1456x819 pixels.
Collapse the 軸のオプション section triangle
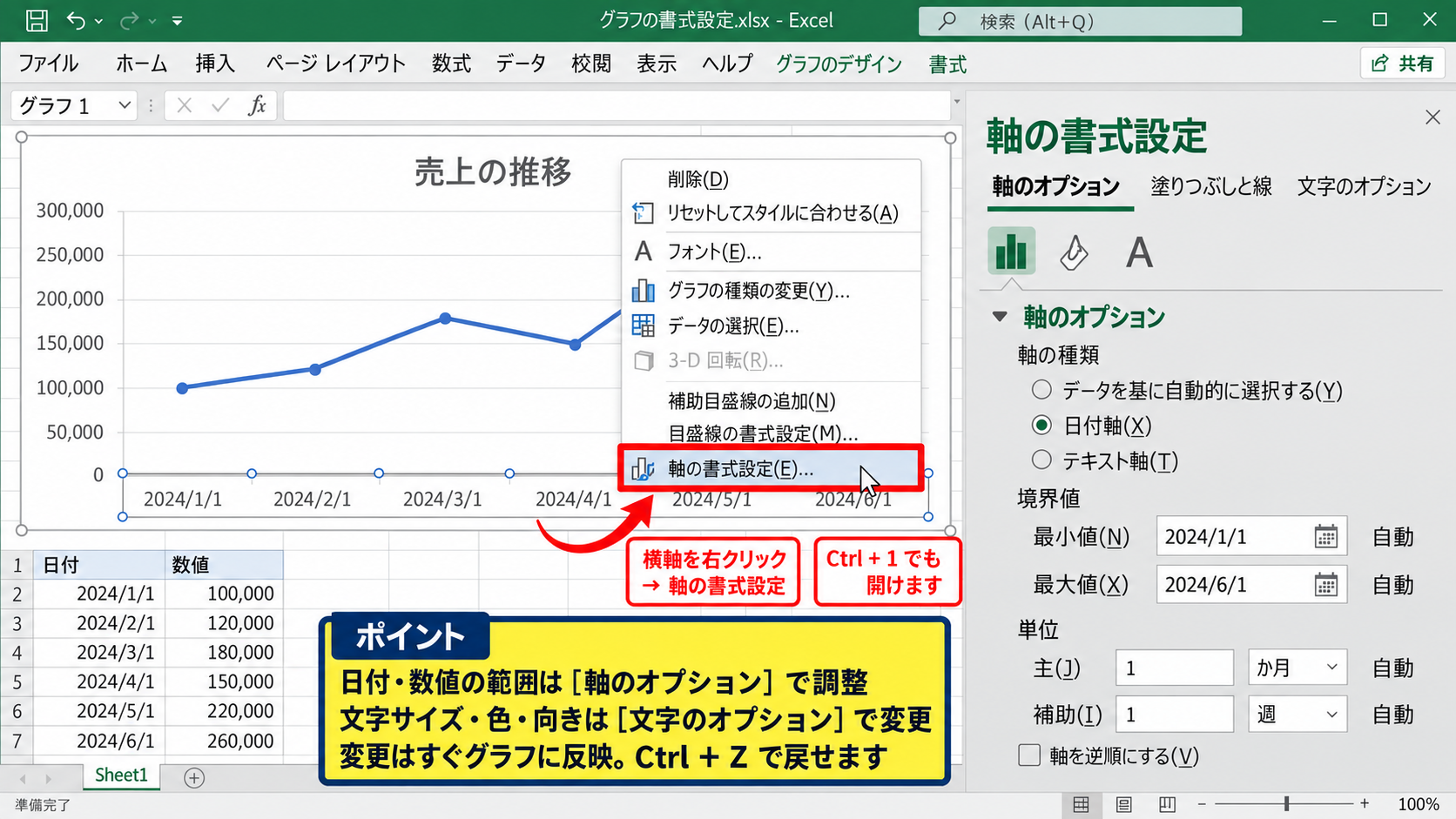coord(1000,317)
